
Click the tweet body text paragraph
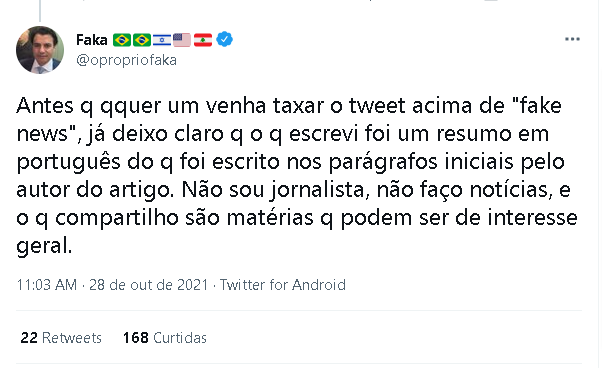[x=297, y=176]
